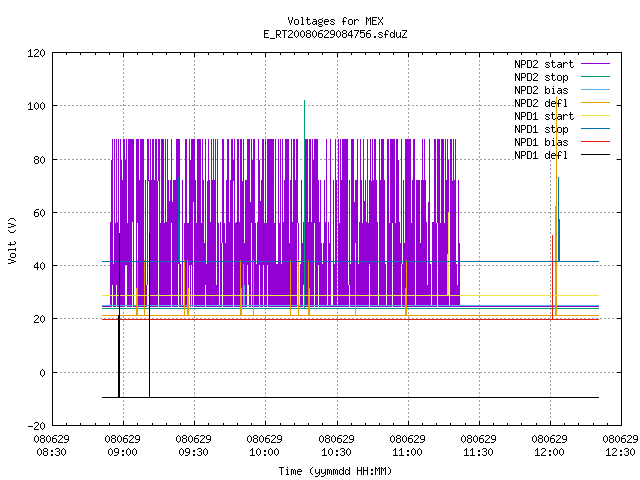This screenshot has height=480, width=640.
Task: Click the y-axis tick value 0
Action: tap(42, 373)
